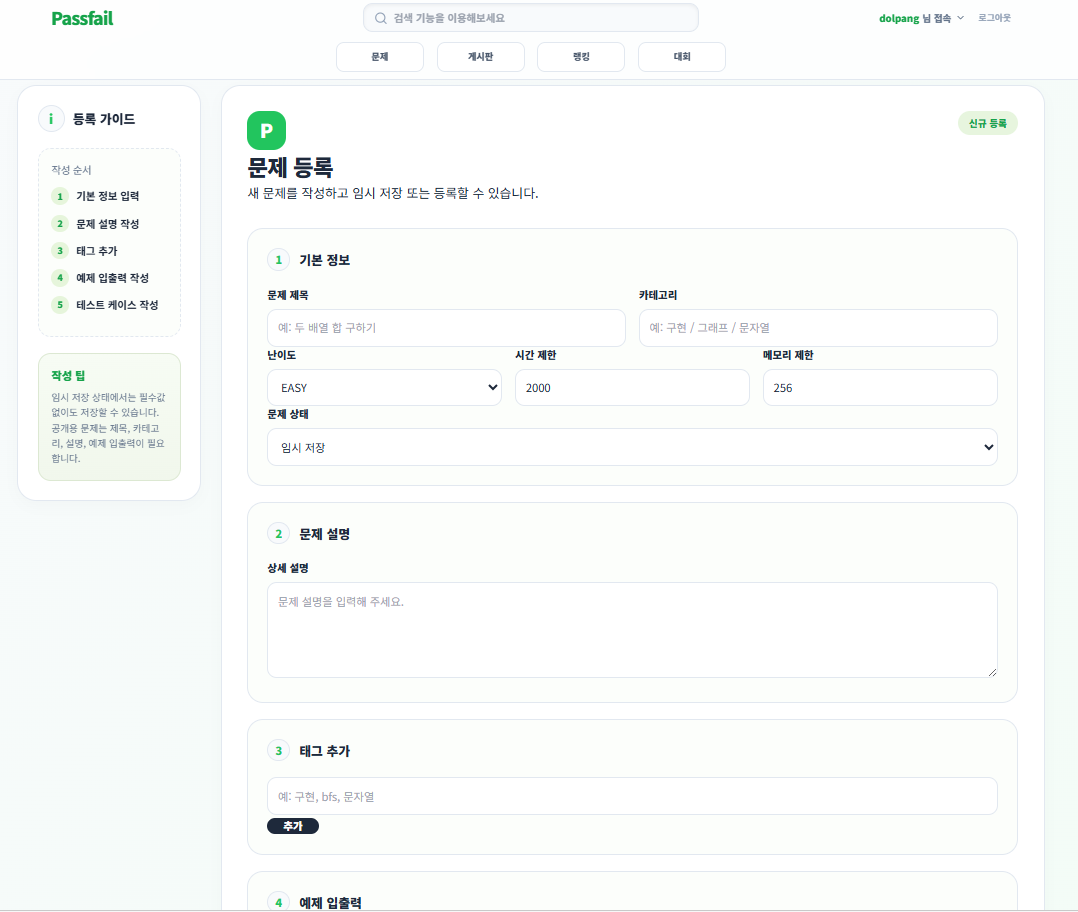This screenshot has height=912, width=1078.
Task: Click the 문제 제목 input field
Action: click(x=446, y=328)
